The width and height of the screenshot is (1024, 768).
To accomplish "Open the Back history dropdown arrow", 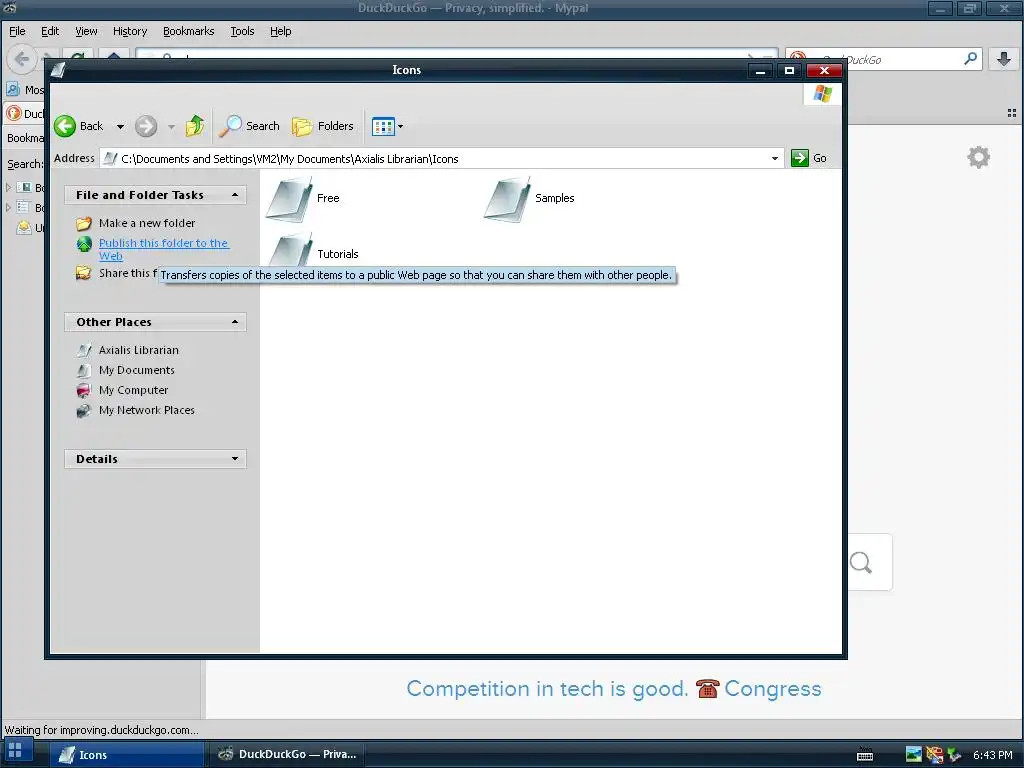I will tap(120, 127).
